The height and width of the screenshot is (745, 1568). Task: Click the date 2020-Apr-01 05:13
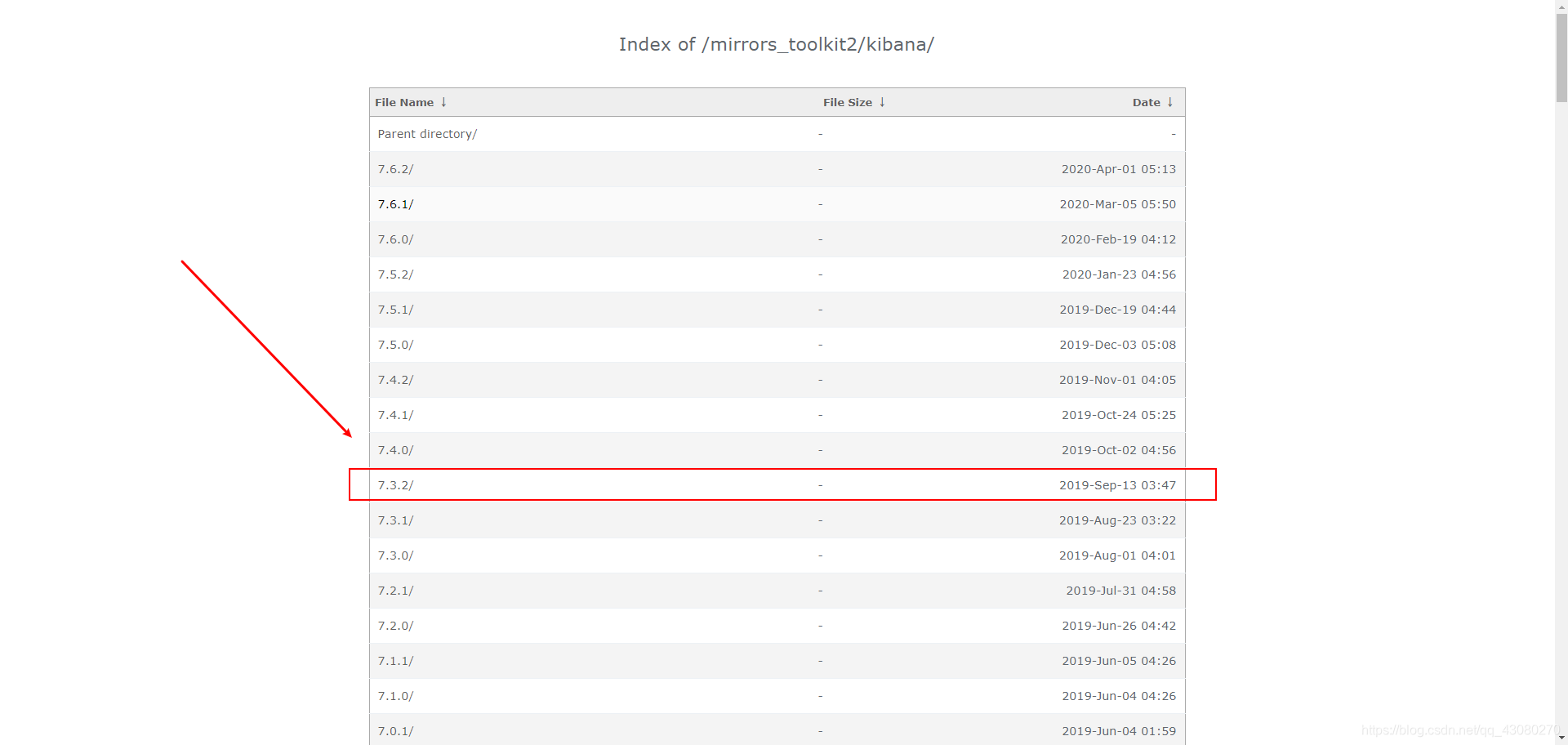[x=1119, y=169]
